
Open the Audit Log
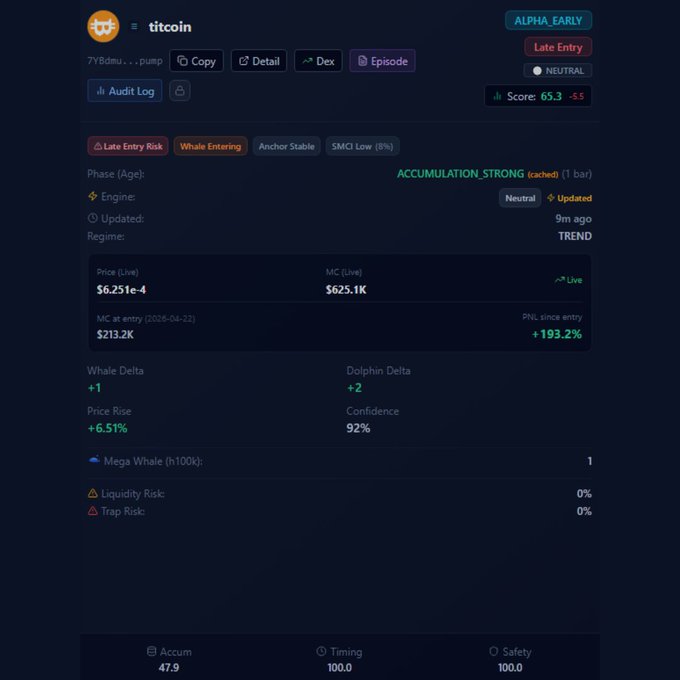[125, 91]
